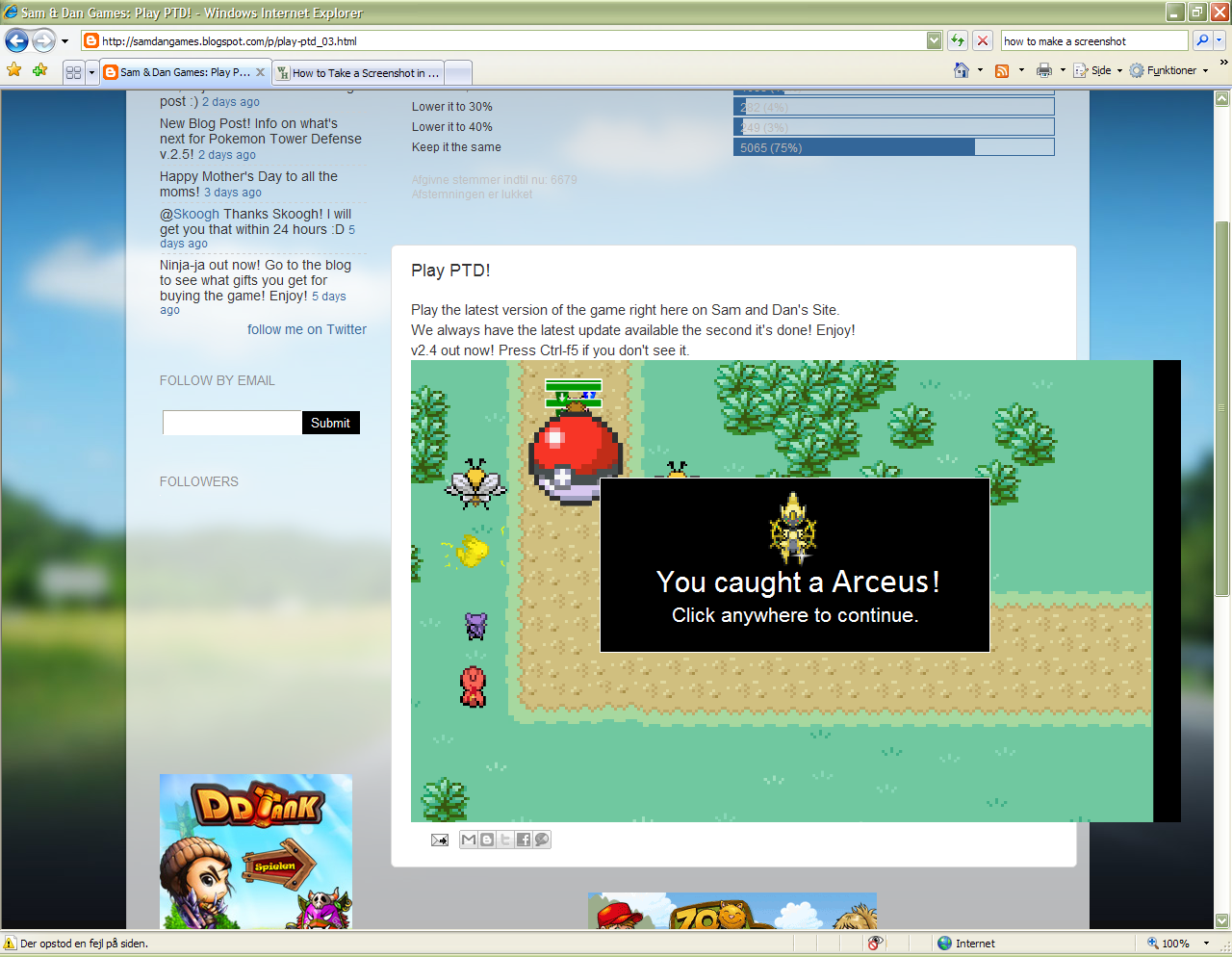Open a new blank tab
Image resolution: width=1232 pixels, height=957 pixels.
pyautogui.click(x=459, y=73)
